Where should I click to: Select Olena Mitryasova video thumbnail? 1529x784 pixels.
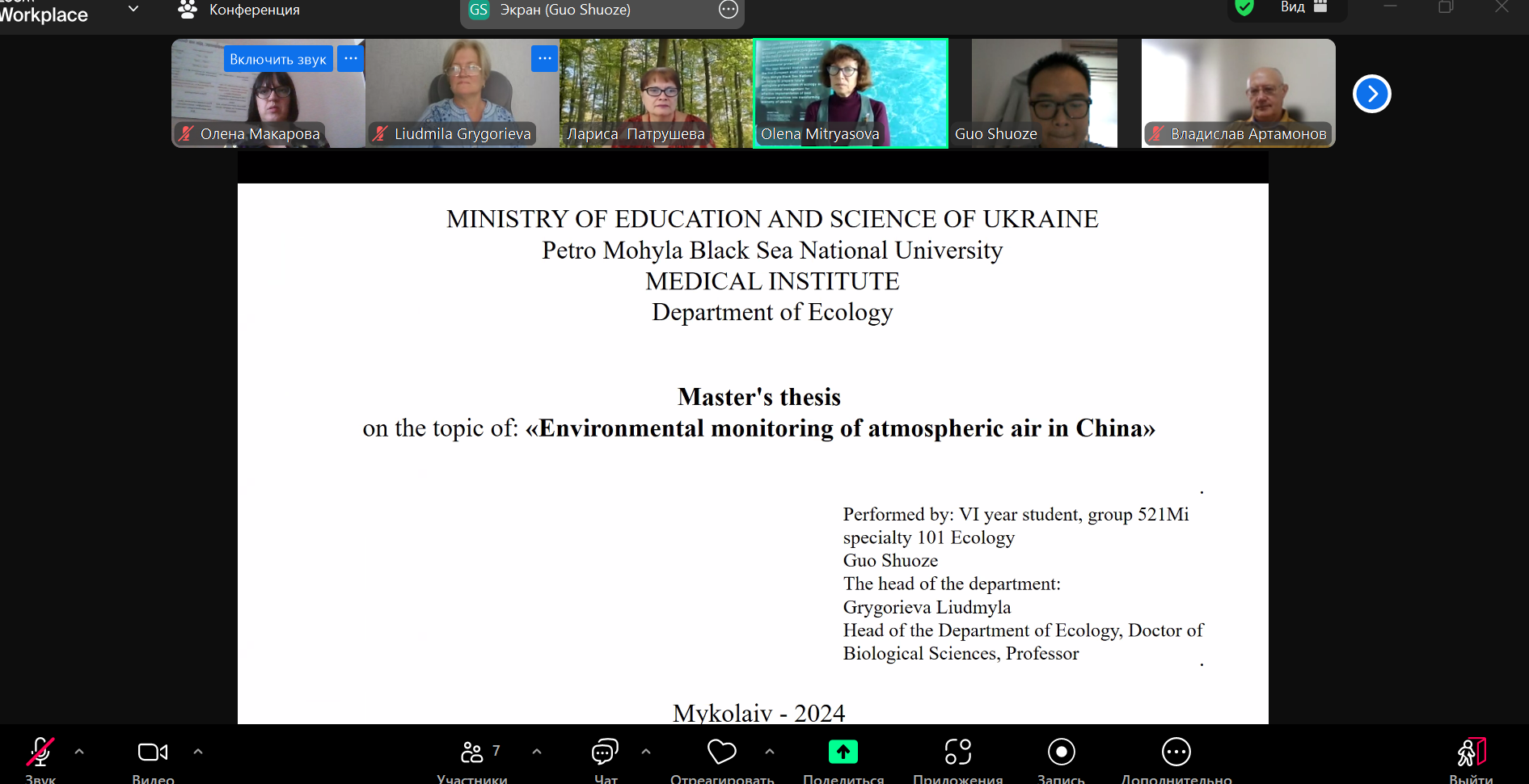pyautogui.click(x=851, y=93)
